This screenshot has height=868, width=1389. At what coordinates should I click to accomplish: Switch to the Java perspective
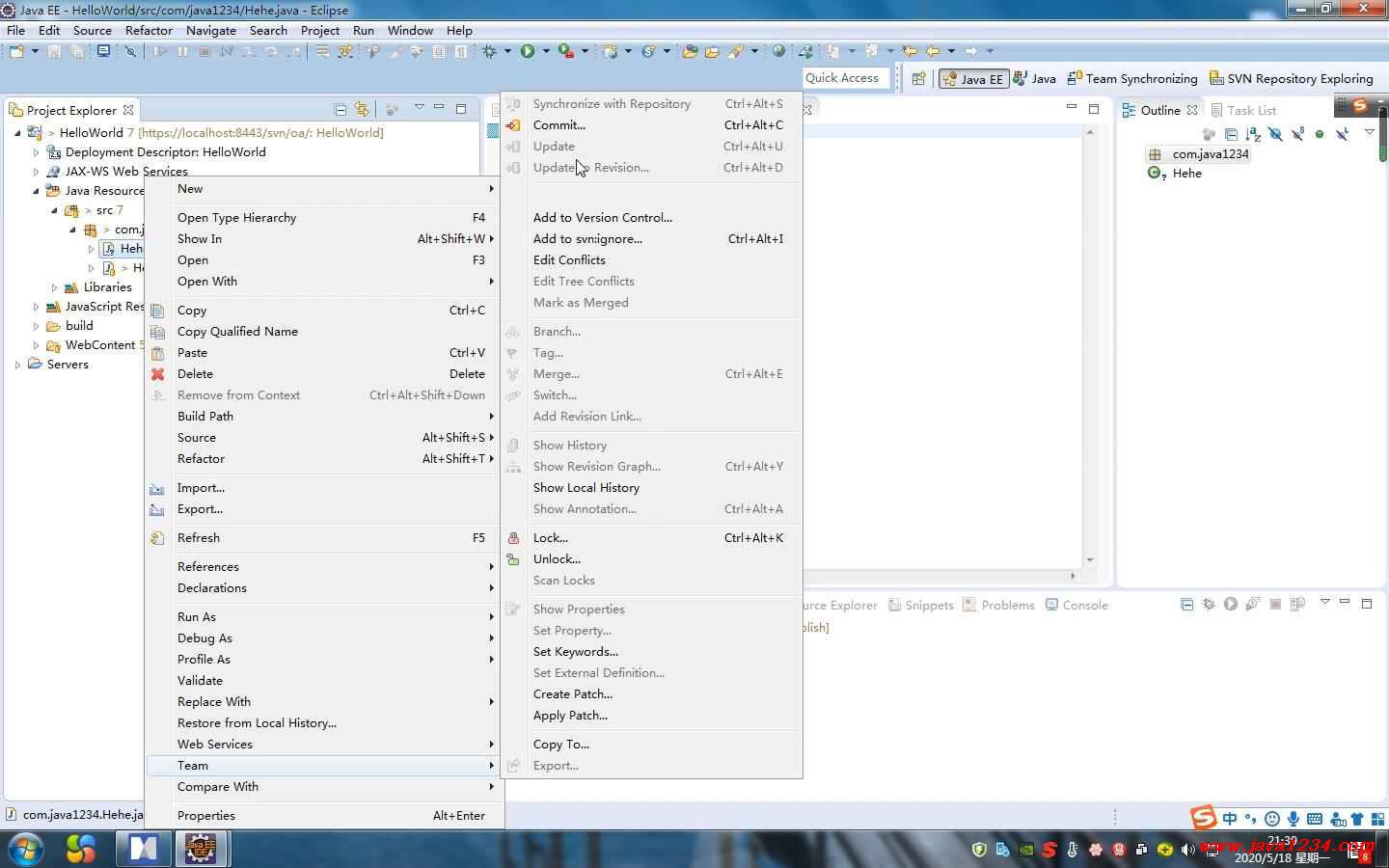point(1034,79)
